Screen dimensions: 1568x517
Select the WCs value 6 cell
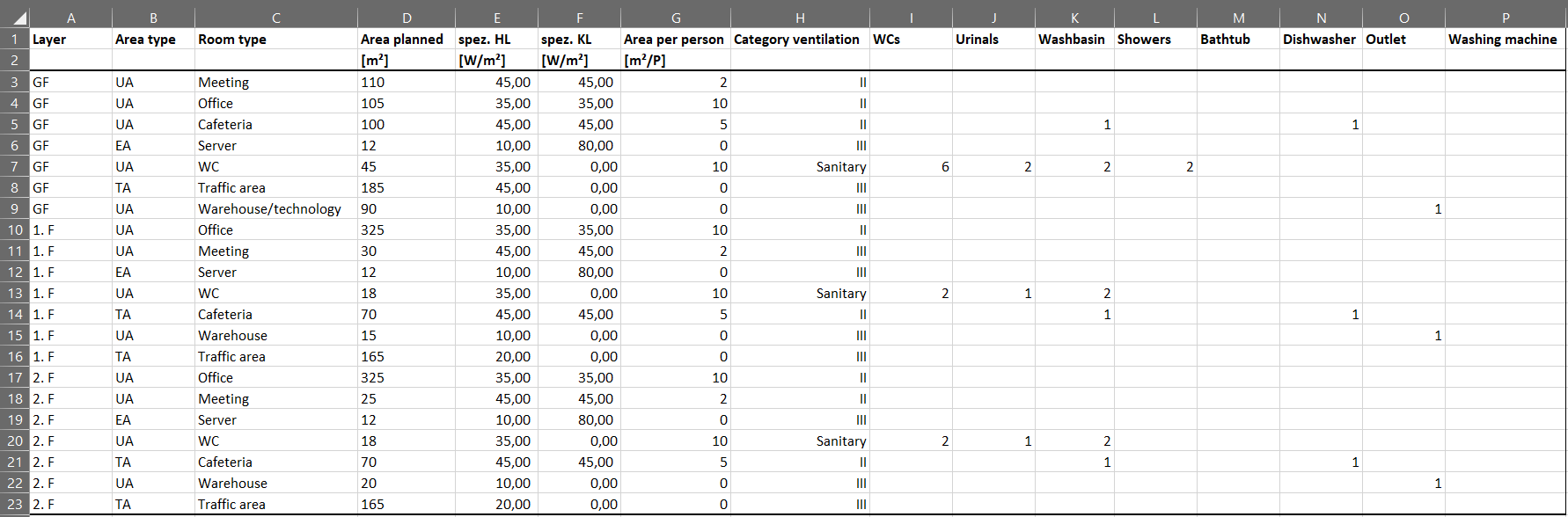(911, 167)
